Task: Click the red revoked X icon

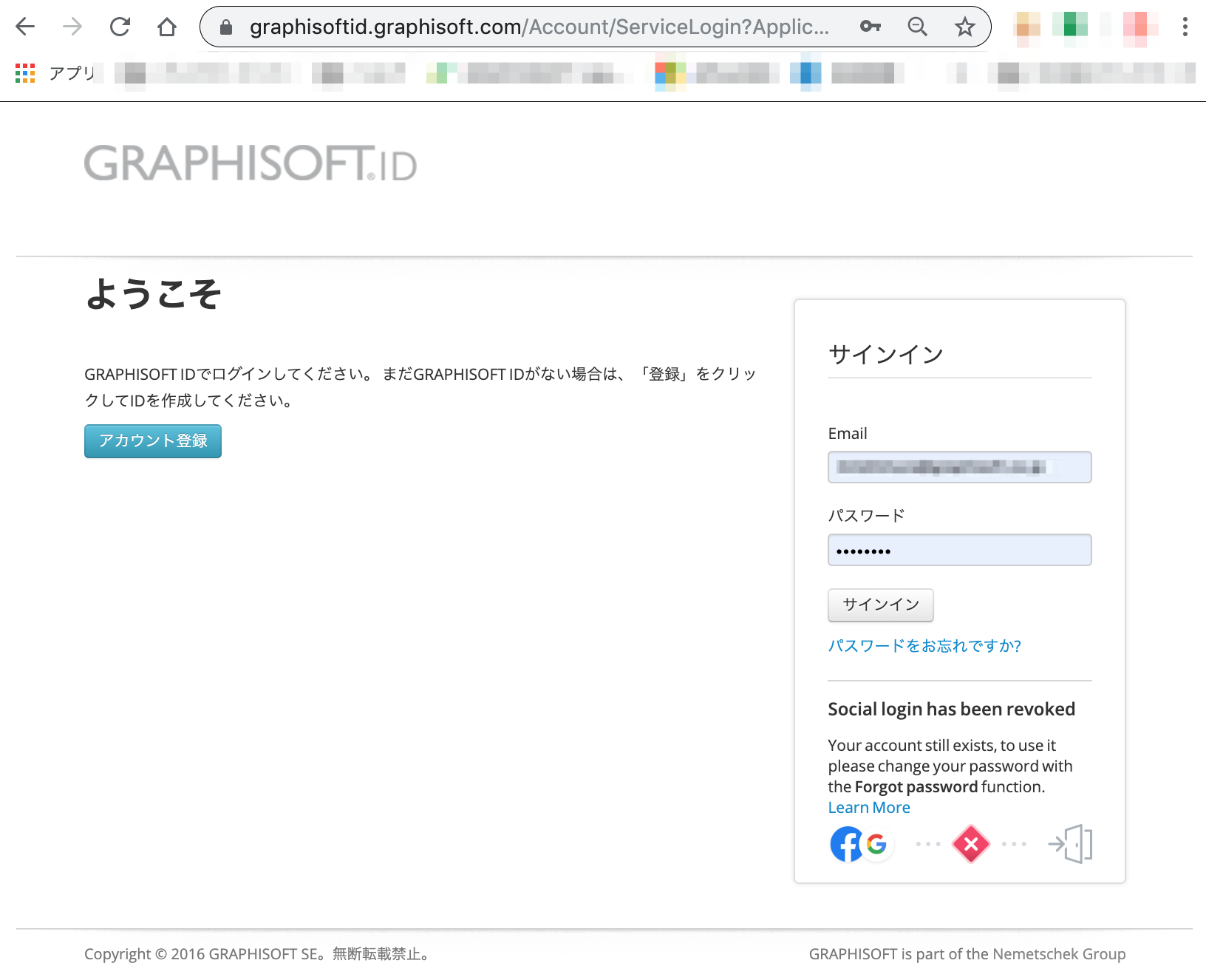Action: pyautogui.click(x=971, y=844)
